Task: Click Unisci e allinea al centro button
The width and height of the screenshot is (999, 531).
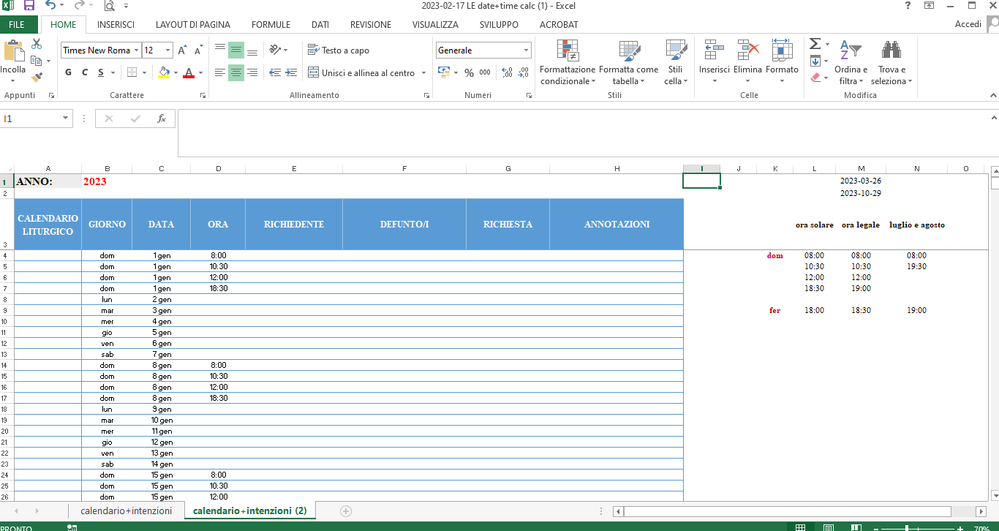Action: 361,73
